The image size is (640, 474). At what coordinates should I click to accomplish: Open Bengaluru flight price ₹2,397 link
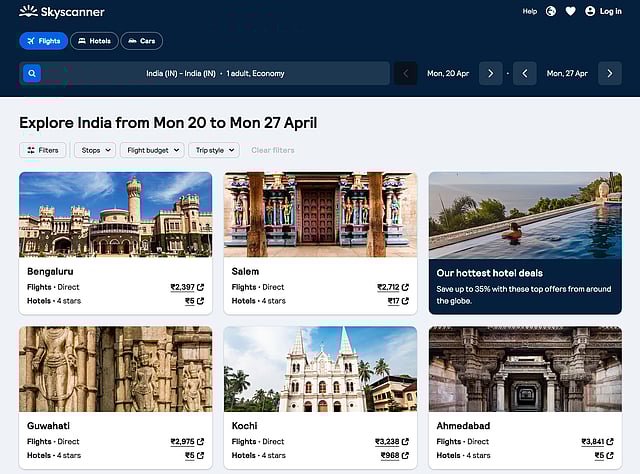[187, 287]
